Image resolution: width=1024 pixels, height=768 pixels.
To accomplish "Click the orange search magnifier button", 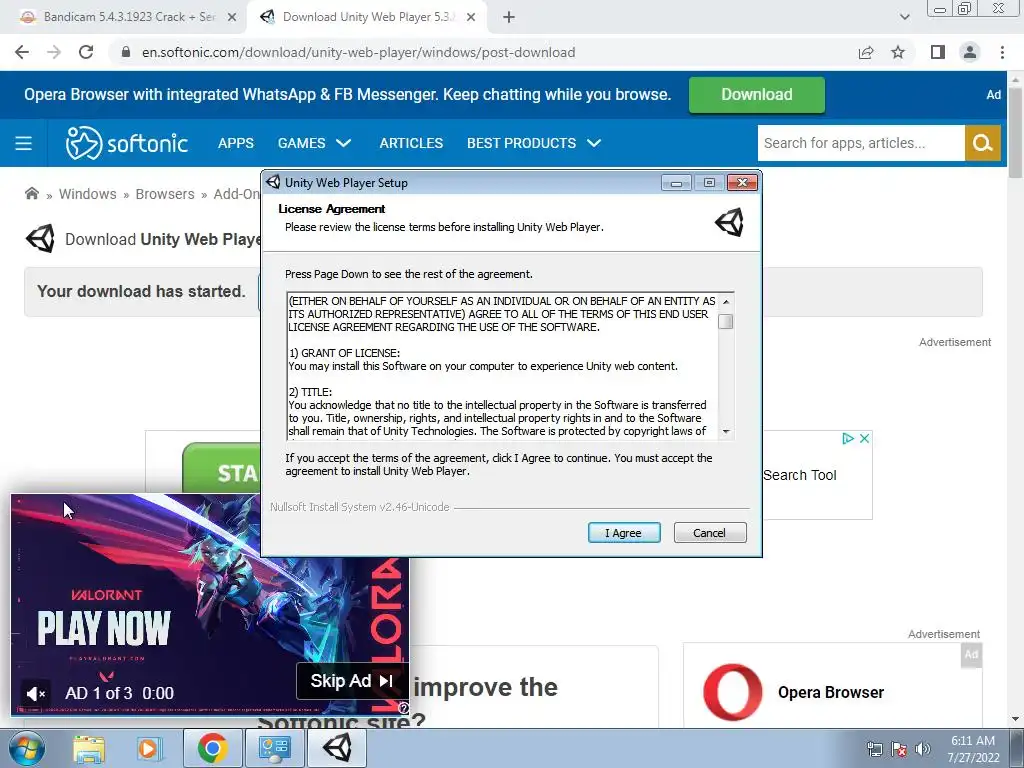I will [x=982, y=143].
